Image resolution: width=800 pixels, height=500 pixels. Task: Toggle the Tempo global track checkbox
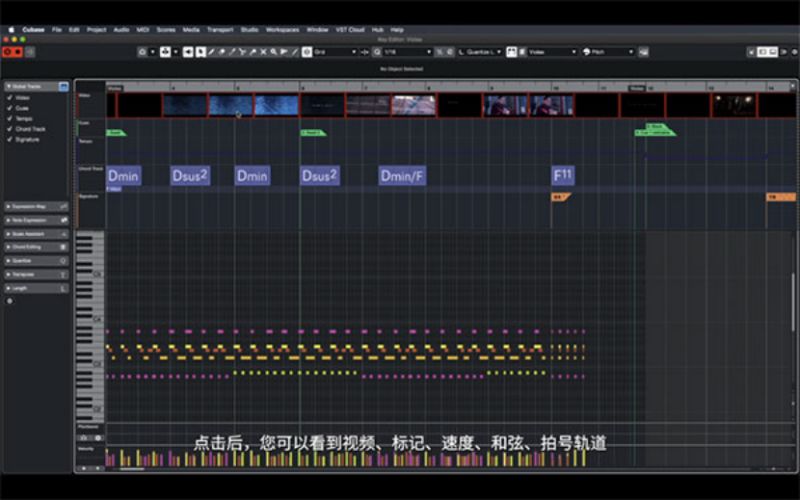click(10, 119)
